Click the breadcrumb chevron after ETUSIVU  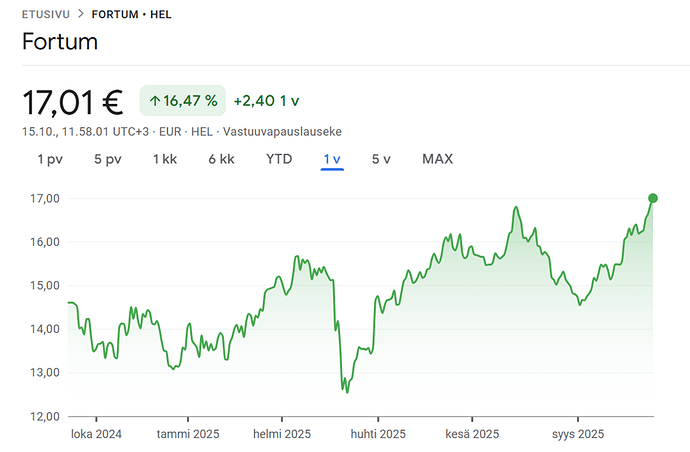coord(81,15)
